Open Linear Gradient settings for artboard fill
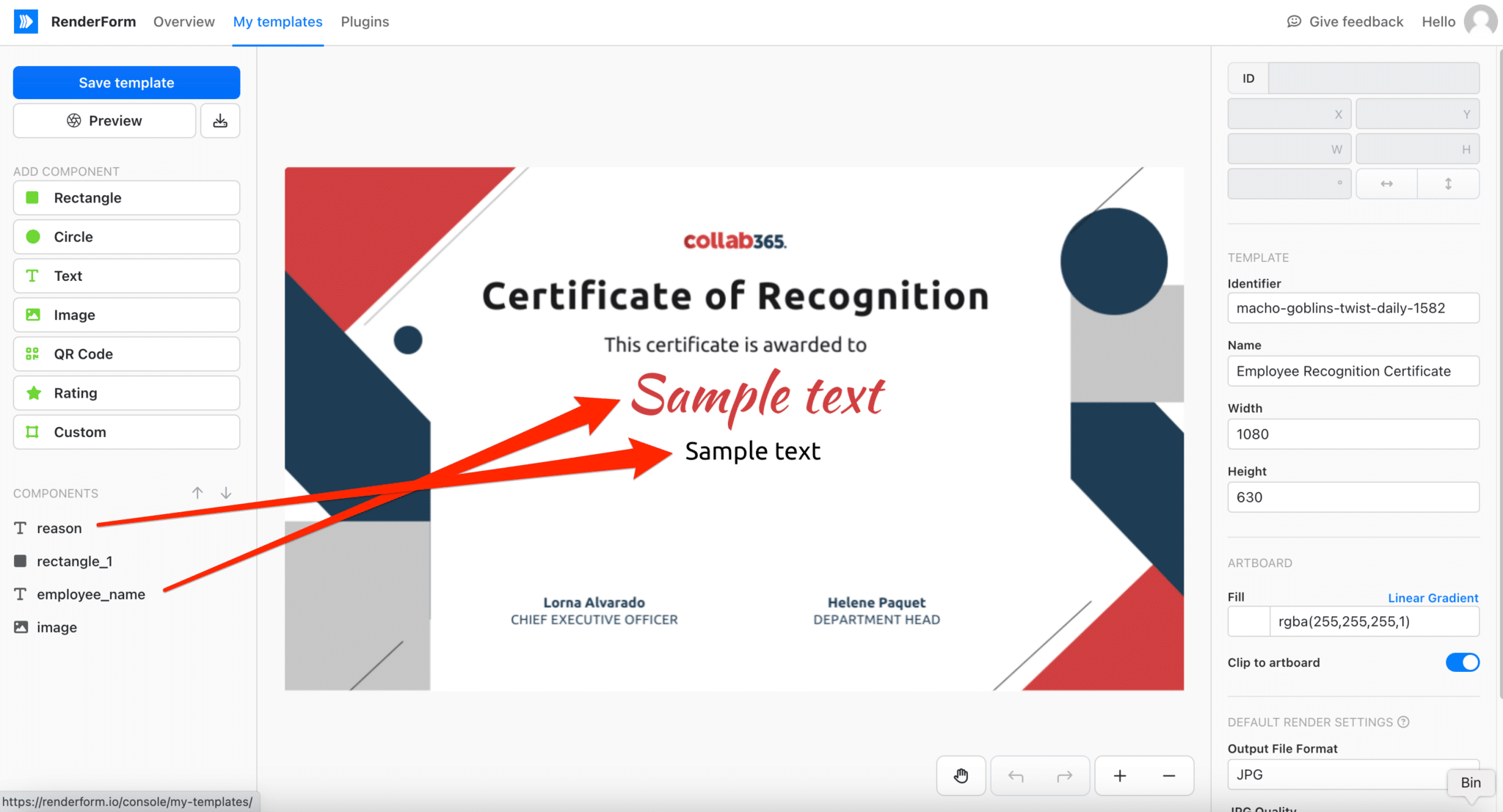Image resolution: width=1503 pixels, height=812 pixels. click(x=1432, y=597)
